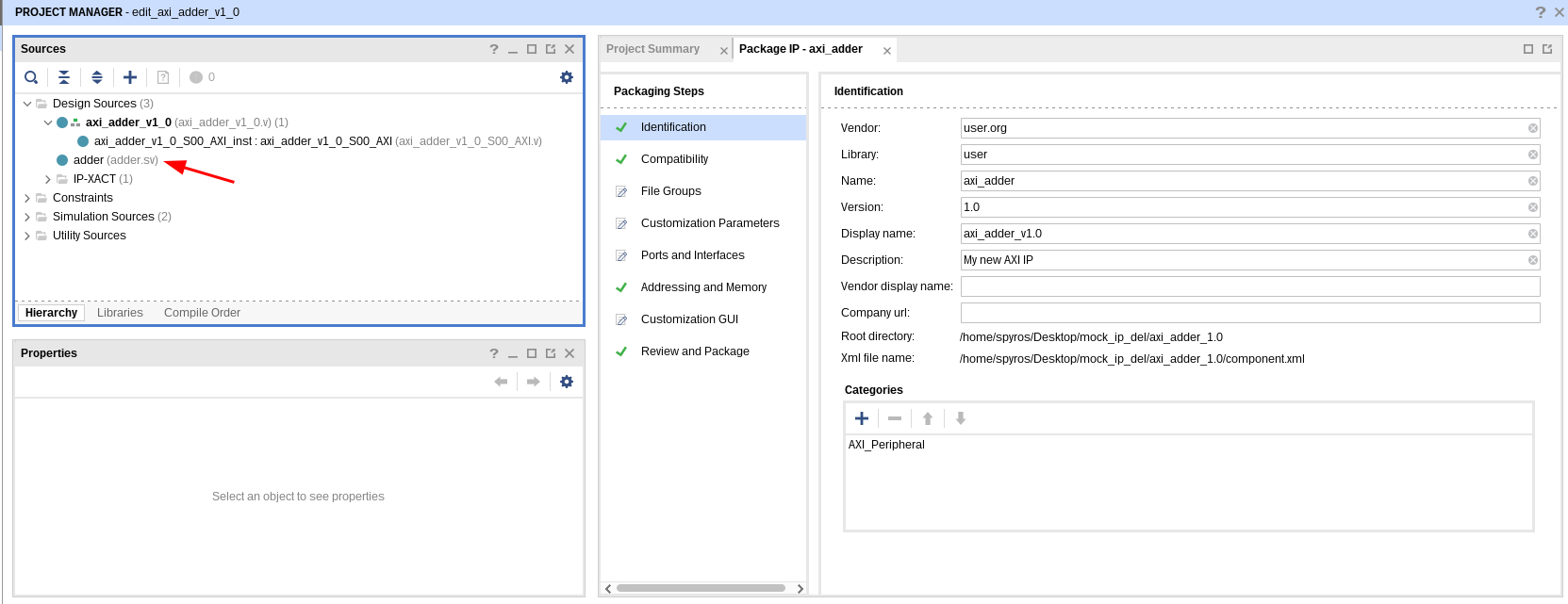The image size is (1568, 604).
Task: Click into the Vendor display name field
Action: [x=1249, y=286]
